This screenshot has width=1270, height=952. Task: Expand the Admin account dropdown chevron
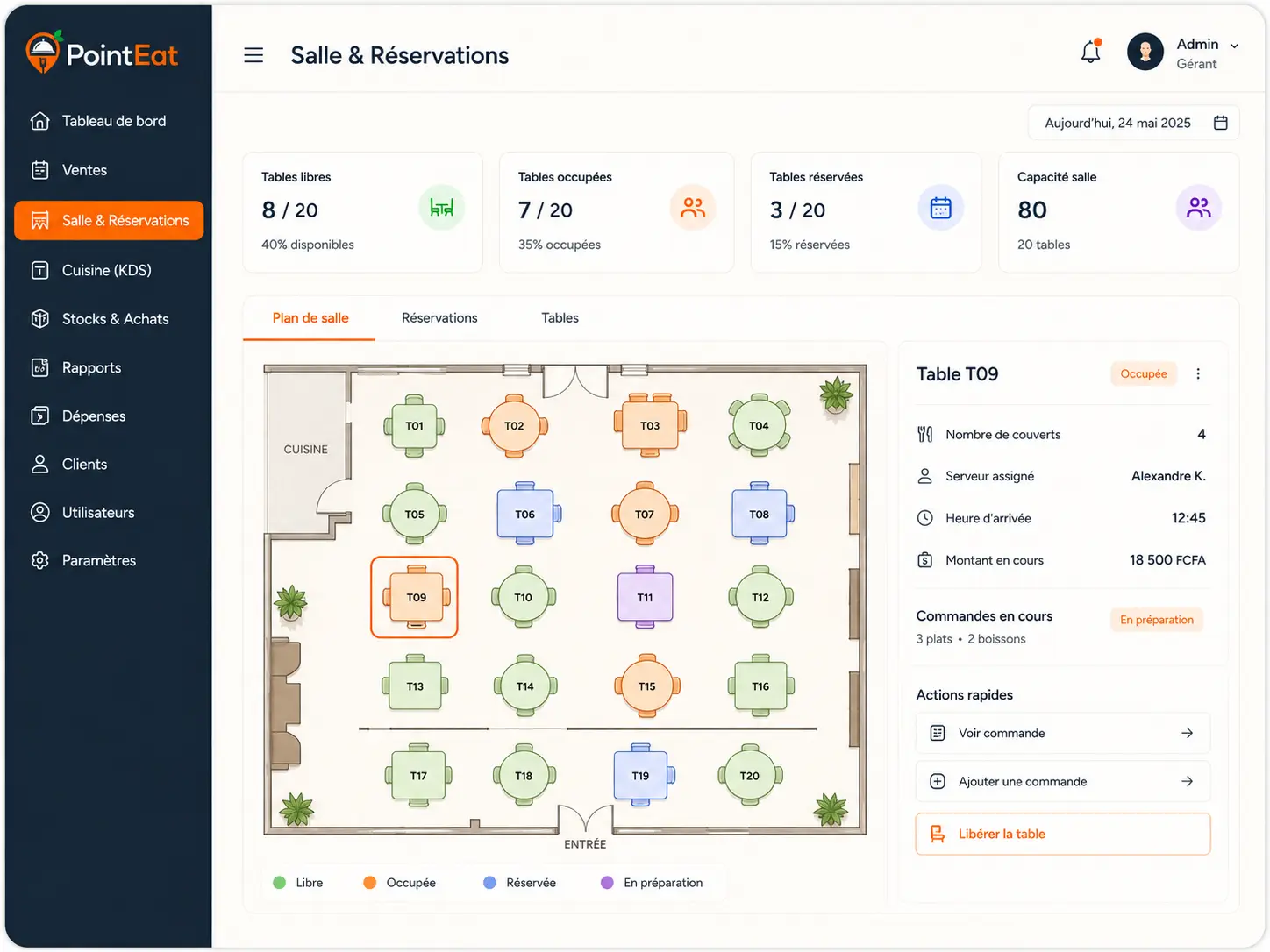coord(1234,46)
